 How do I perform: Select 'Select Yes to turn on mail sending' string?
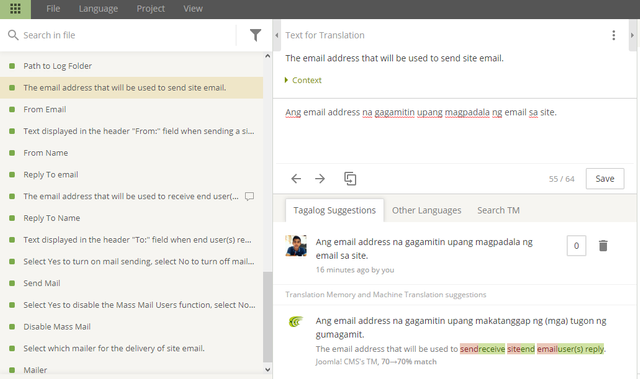pos(131,261)
